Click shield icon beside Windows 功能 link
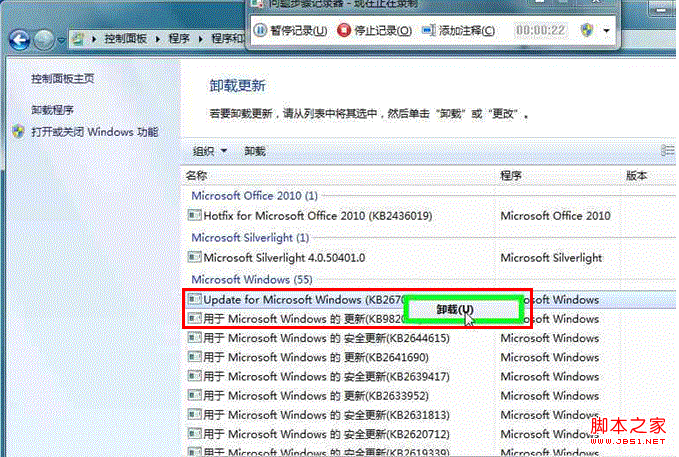The width and height of the screenshot is (679, 457). click(18, 132)
